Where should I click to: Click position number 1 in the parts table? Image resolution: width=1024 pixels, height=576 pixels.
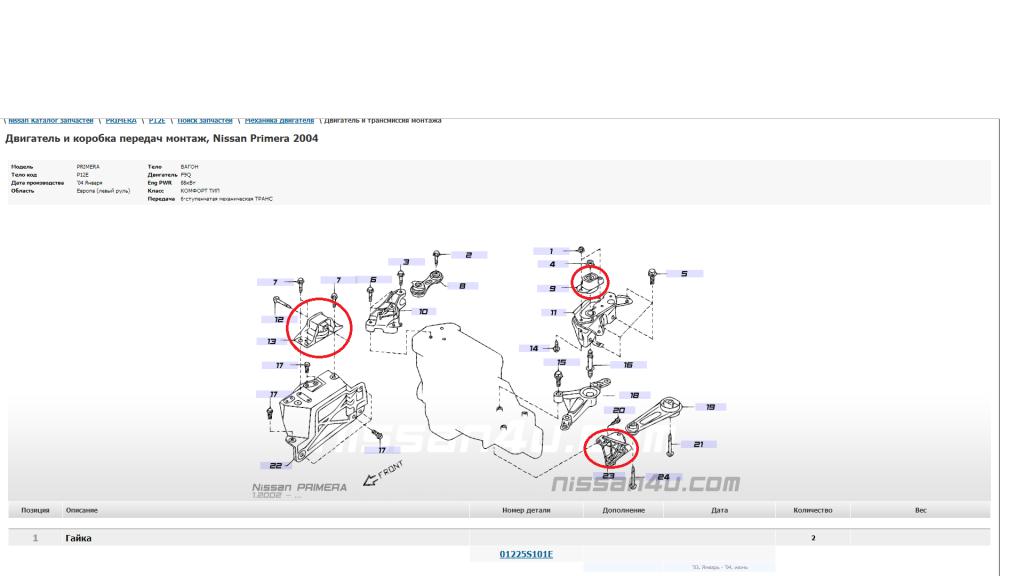point(35,538)
